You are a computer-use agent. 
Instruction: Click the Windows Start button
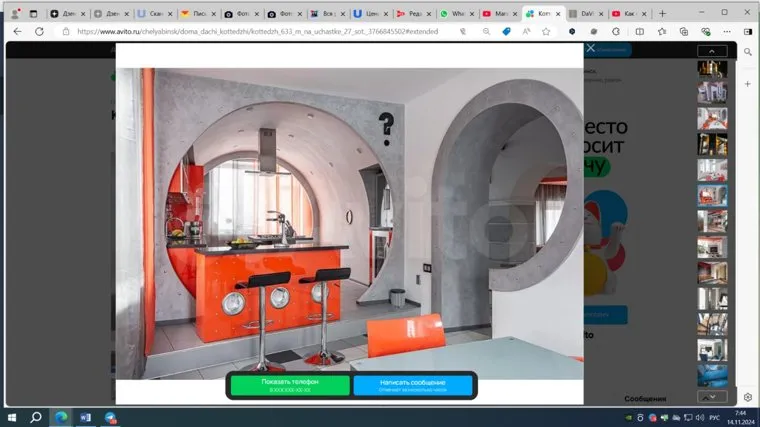coord(12,417)
